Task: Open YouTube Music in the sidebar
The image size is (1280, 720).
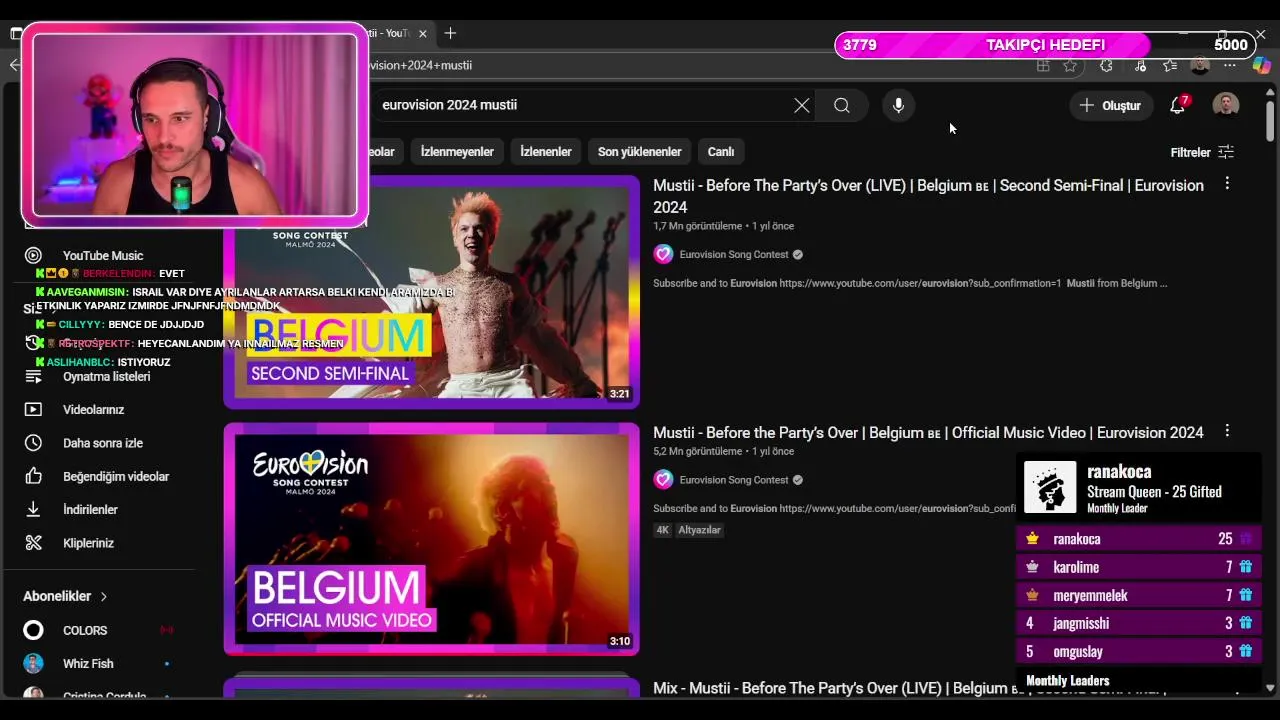Action: (103, 256)
